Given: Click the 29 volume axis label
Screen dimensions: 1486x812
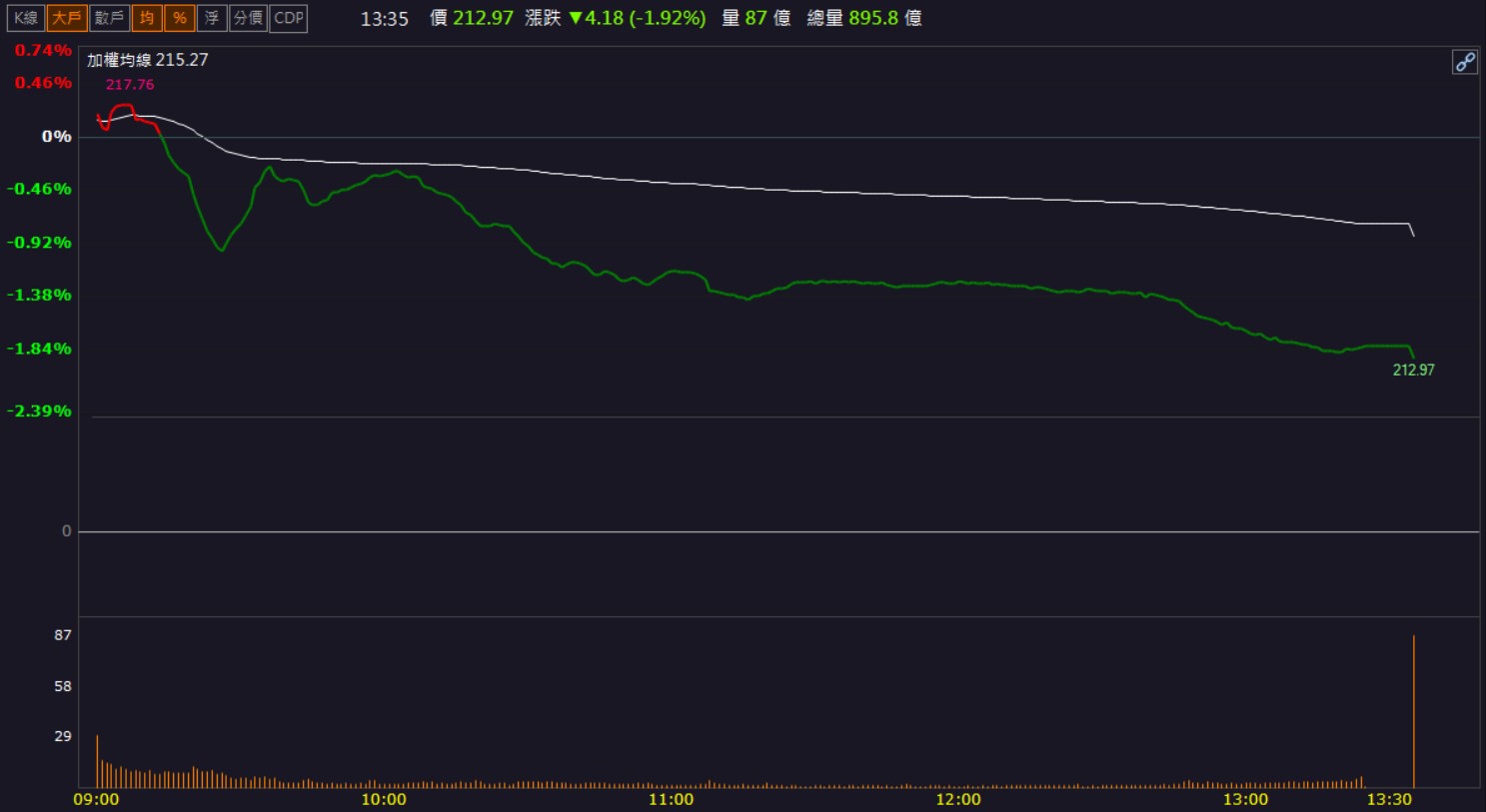Looking at the screenshot, I should click(x=63, y=736).
